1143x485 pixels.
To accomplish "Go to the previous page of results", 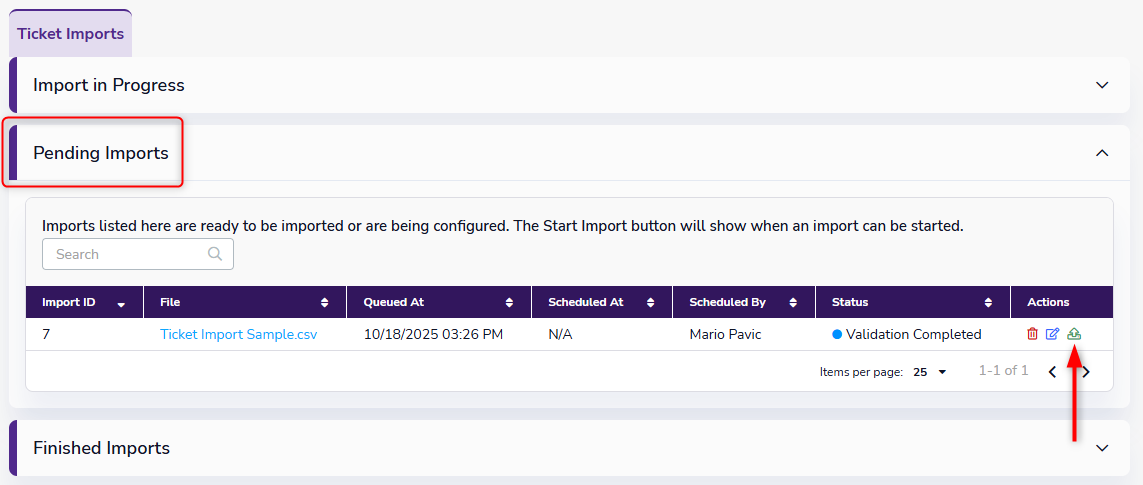I will (x=1052, y=372).
